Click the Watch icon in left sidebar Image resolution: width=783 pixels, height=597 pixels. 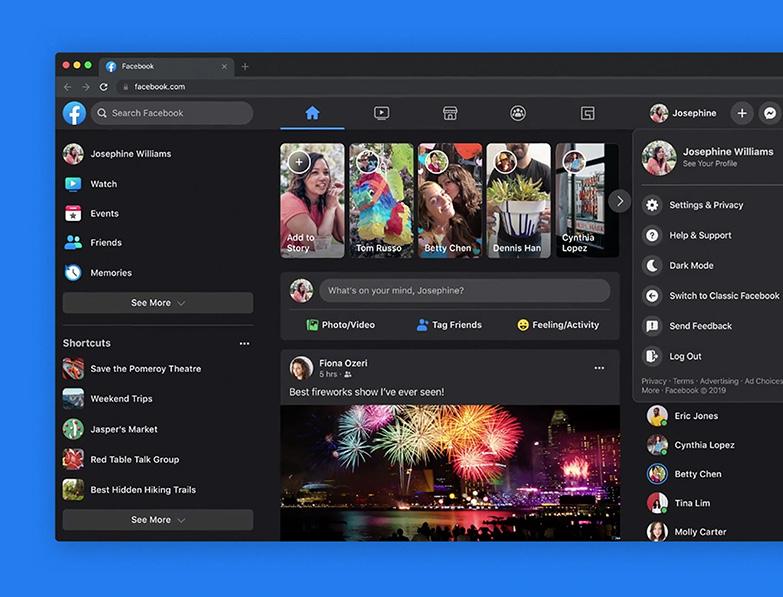(73, 184)
